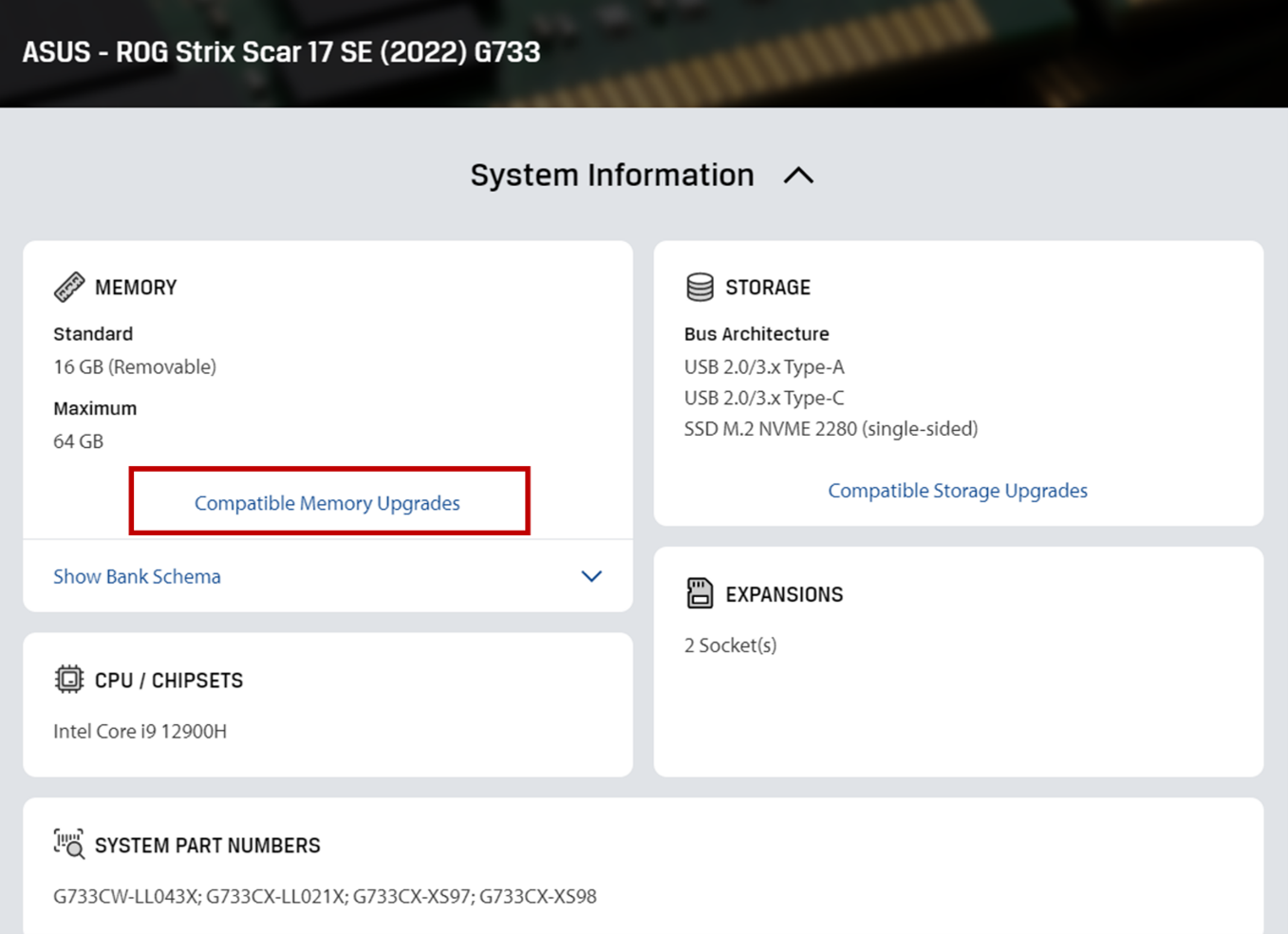Open Compatible Memory Upgrades link
The height and width of the screenshot is (934, 1288).
point(327,503)
